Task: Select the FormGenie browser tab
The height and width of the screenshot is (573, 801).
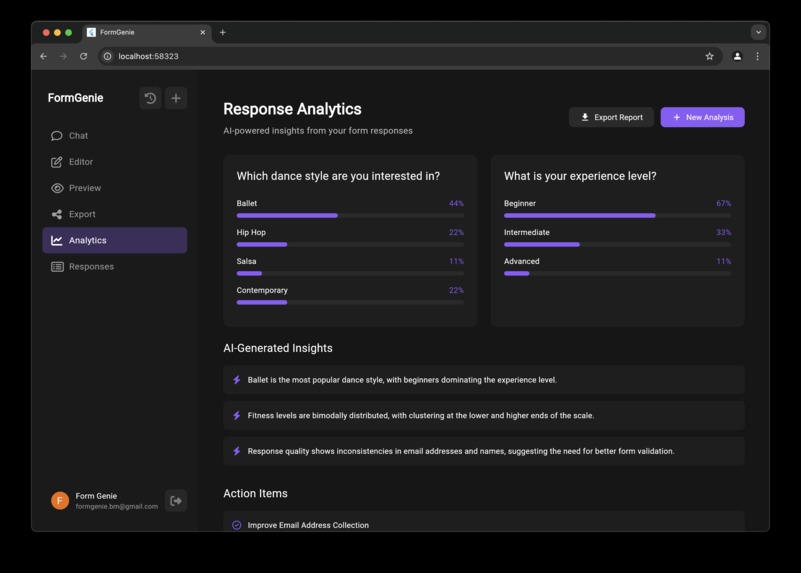Action: pos(148,32)
